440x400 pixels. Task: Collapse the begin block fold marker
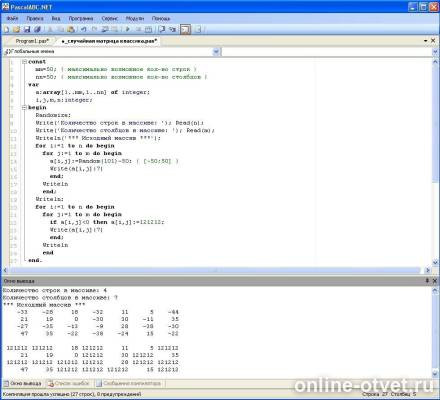click(24, 107)
